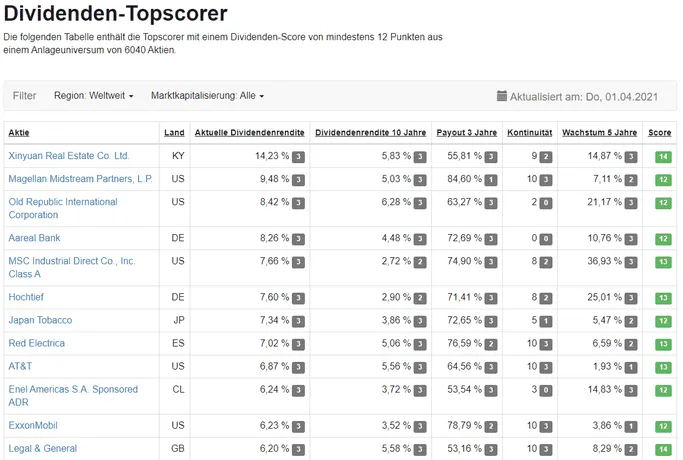Open the Region: Weltweit dropdown
The image size is (683, 460).
coord(93,95)
